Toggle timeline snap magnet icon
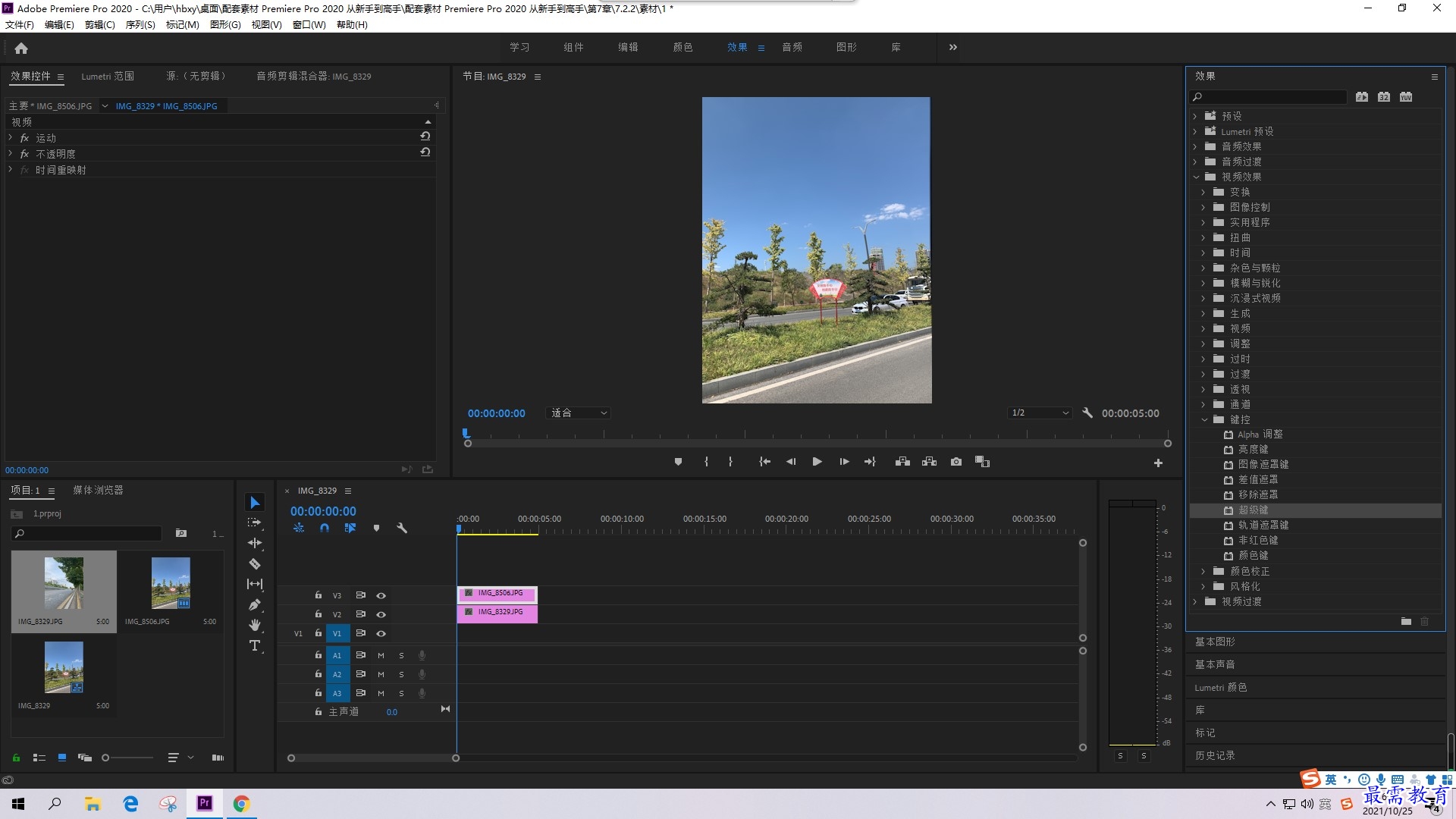Screen dimensions: 1456x819 (x=325, y=528)
